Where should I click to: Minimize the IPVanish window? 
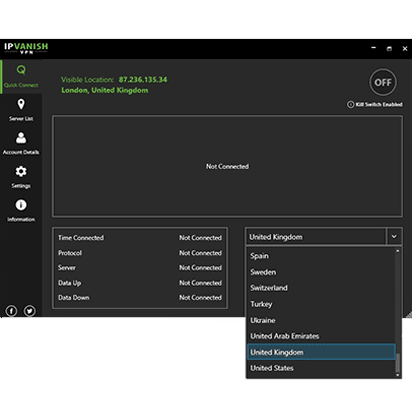point(373,48)
